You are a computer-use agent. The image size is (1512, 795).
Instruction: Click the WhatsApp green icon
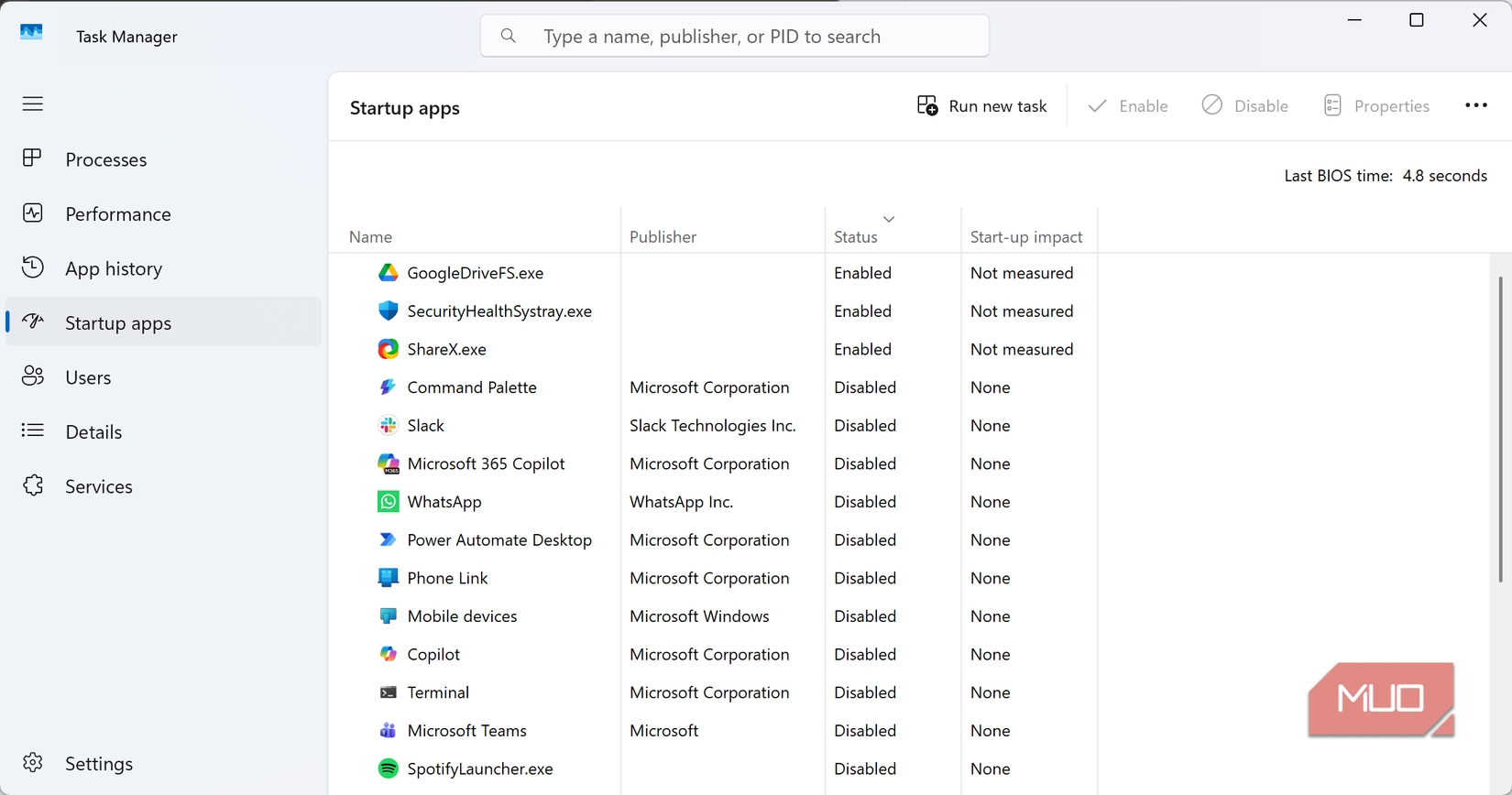tap(389, 502)
